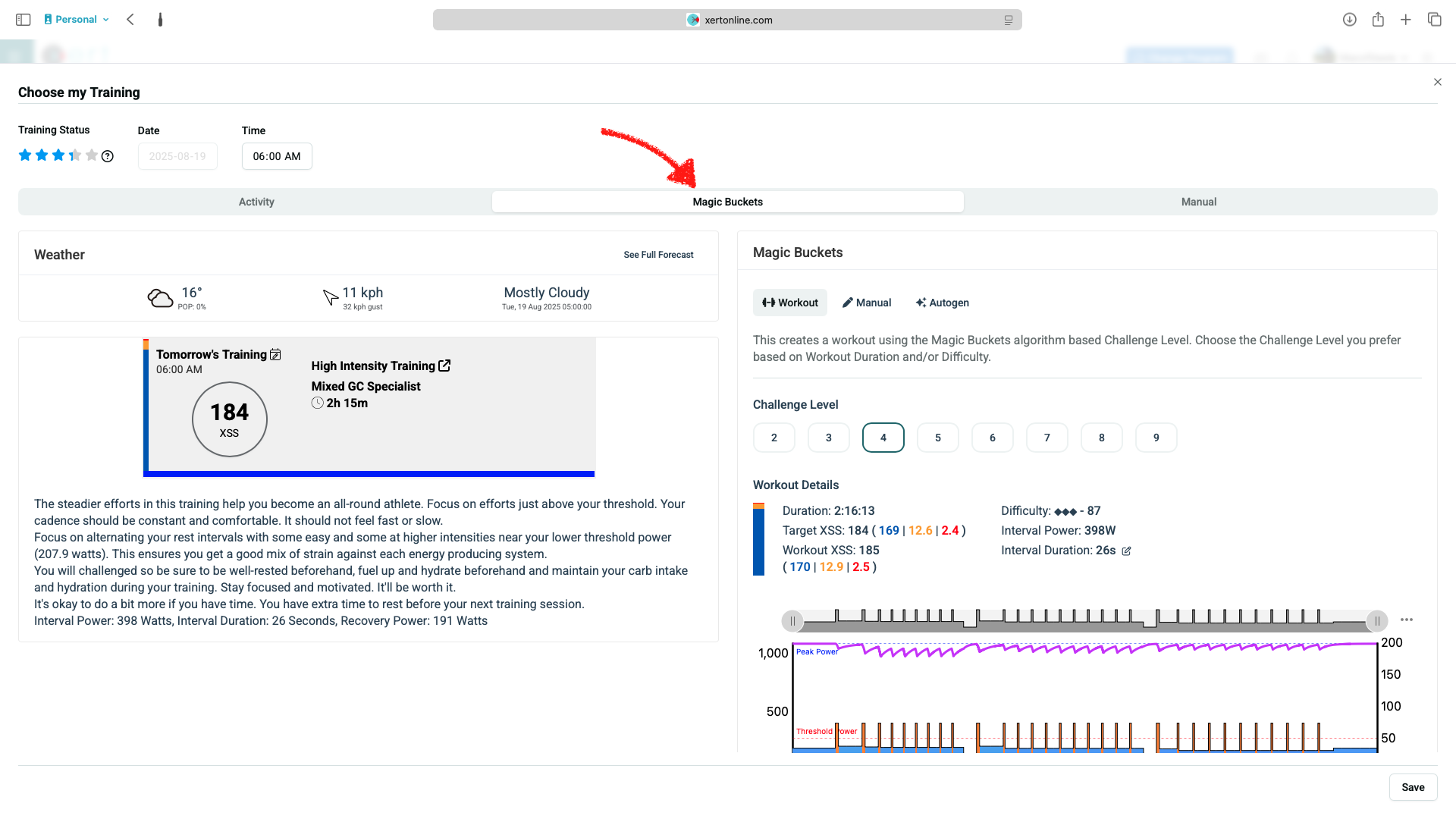Switch to the rightmost Manual tab
The height and width of the screenshot is (819, 1456).
[x=1198, y=202]
